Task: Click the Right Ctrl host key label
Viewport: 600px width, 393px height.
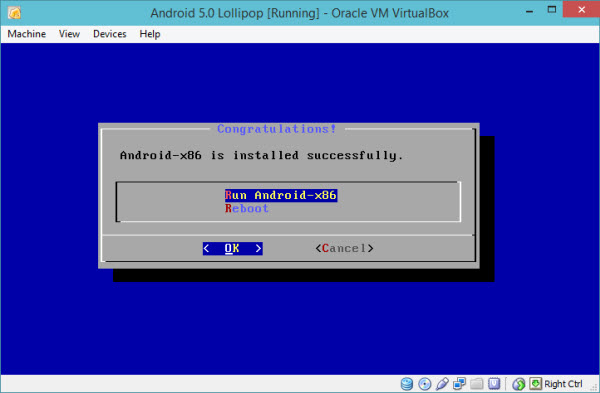Action: [x=563, y=384]
